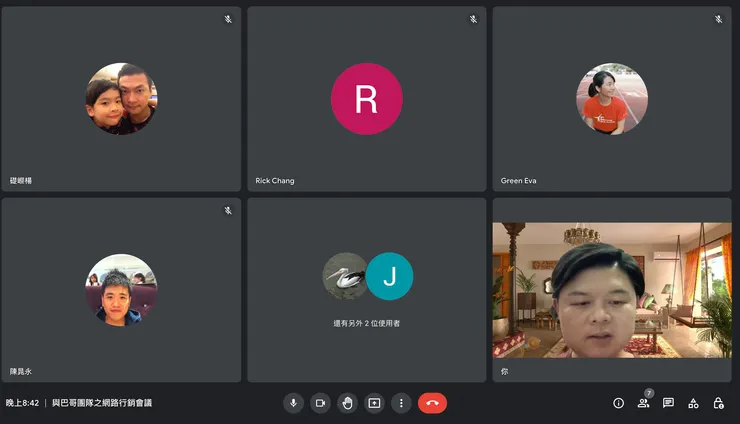
Task: Click the teal J avatar
Action: [389, 276]
